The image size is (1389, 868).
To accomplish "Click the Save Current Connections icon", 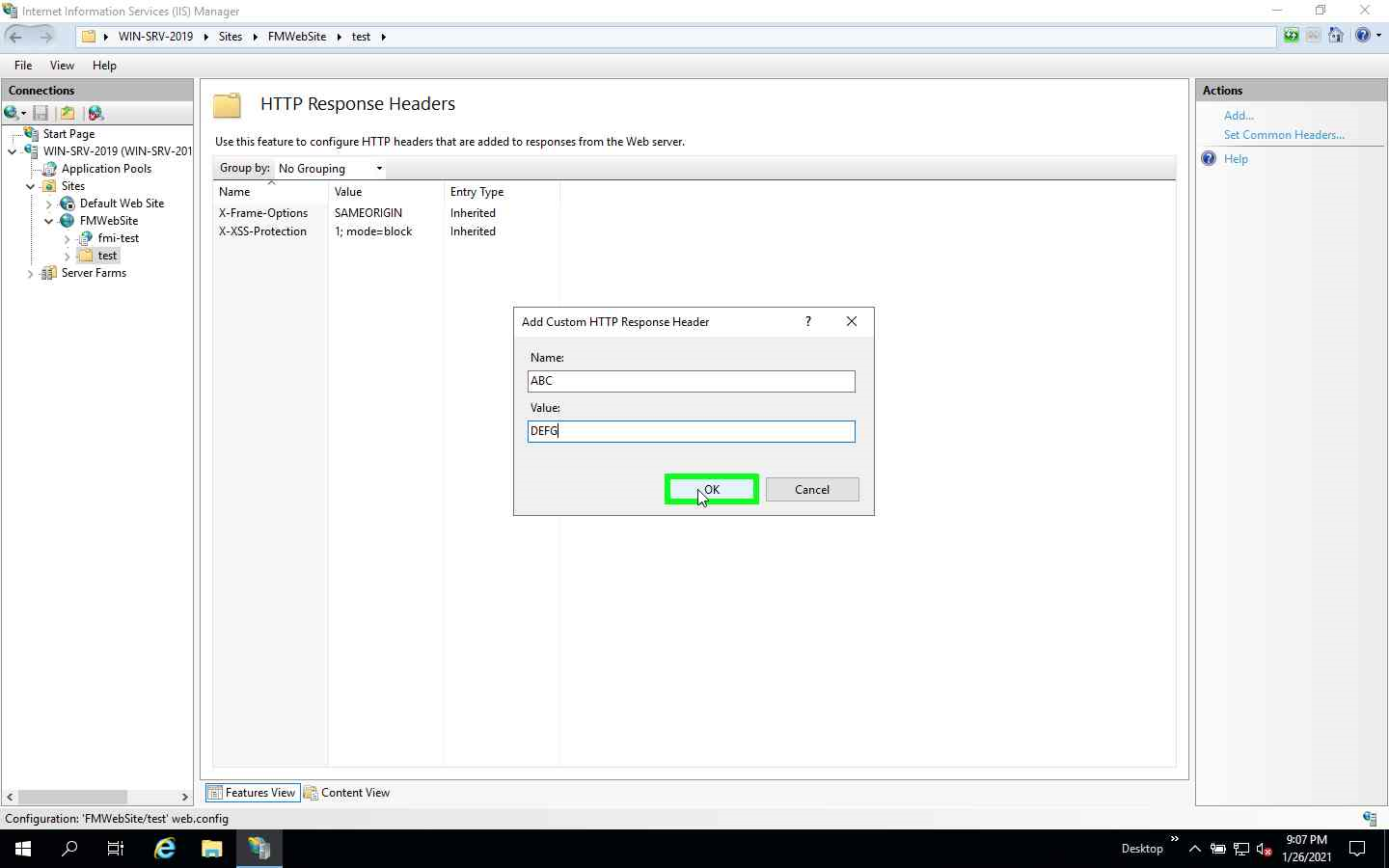I will tap(40, 113).
